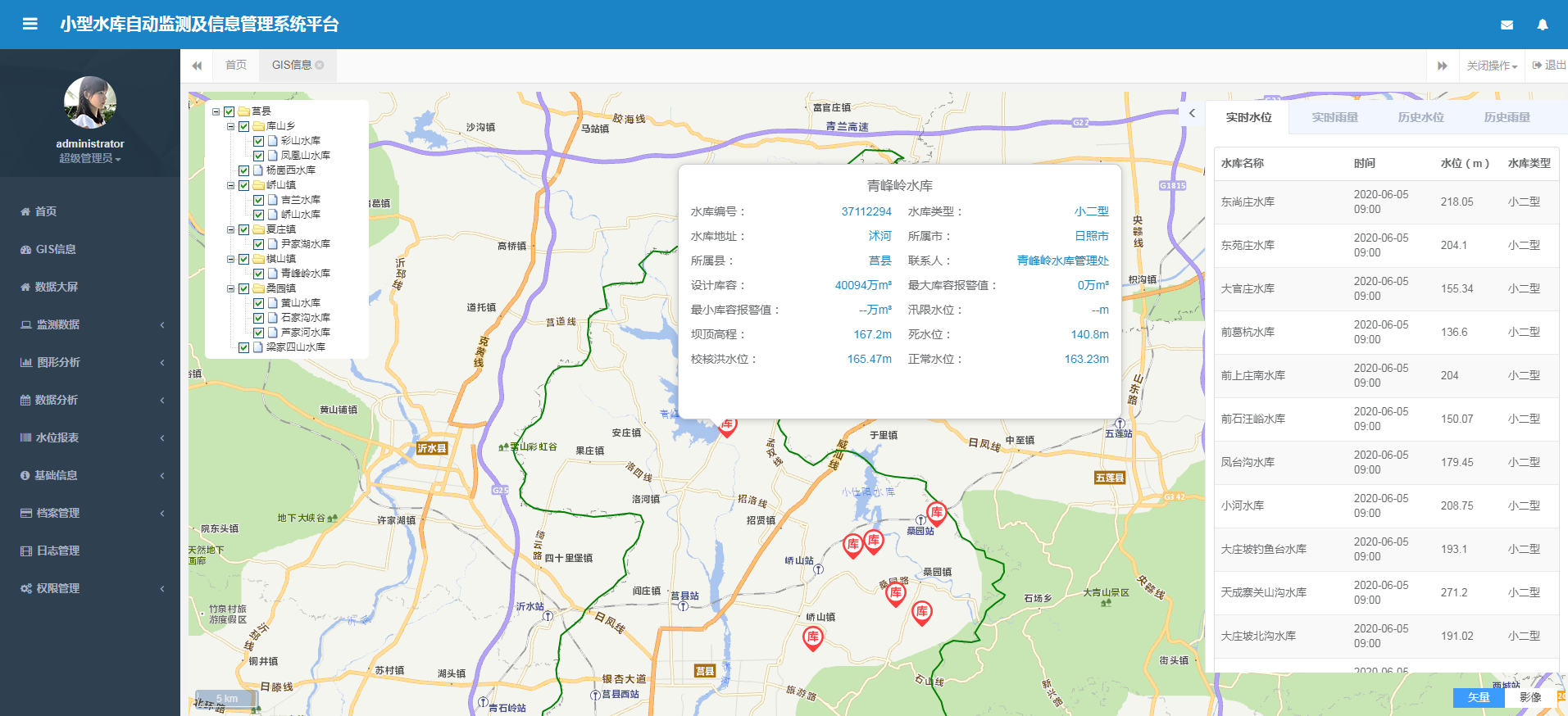Click the 退出 logout link
Image resolution: width=1568 pixels, height=716 pixels.
[1548, 66]
